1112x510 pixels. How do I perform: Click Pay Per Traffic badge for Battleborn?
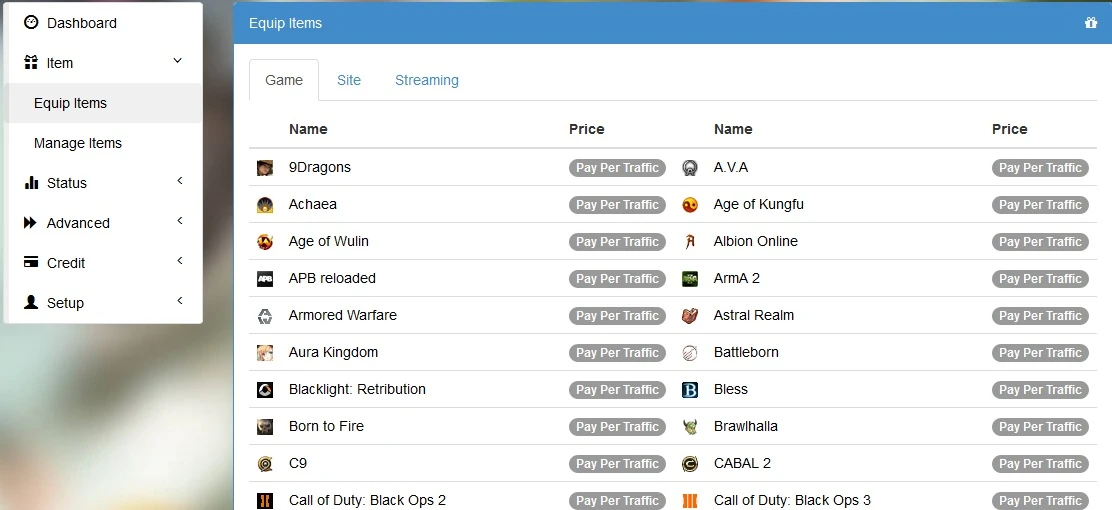point(1040,353)
